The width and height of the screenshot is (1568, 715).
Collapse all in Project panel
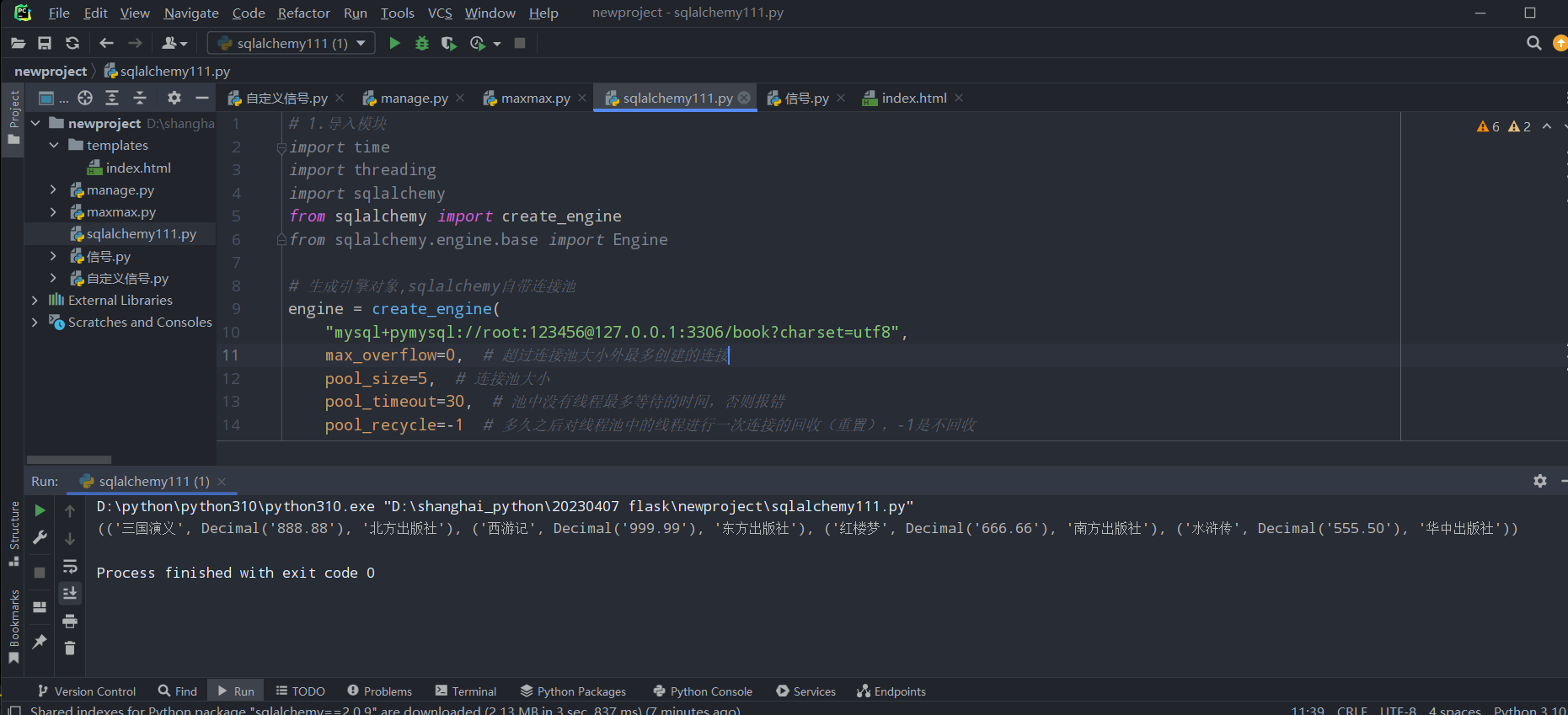[140, 98]
